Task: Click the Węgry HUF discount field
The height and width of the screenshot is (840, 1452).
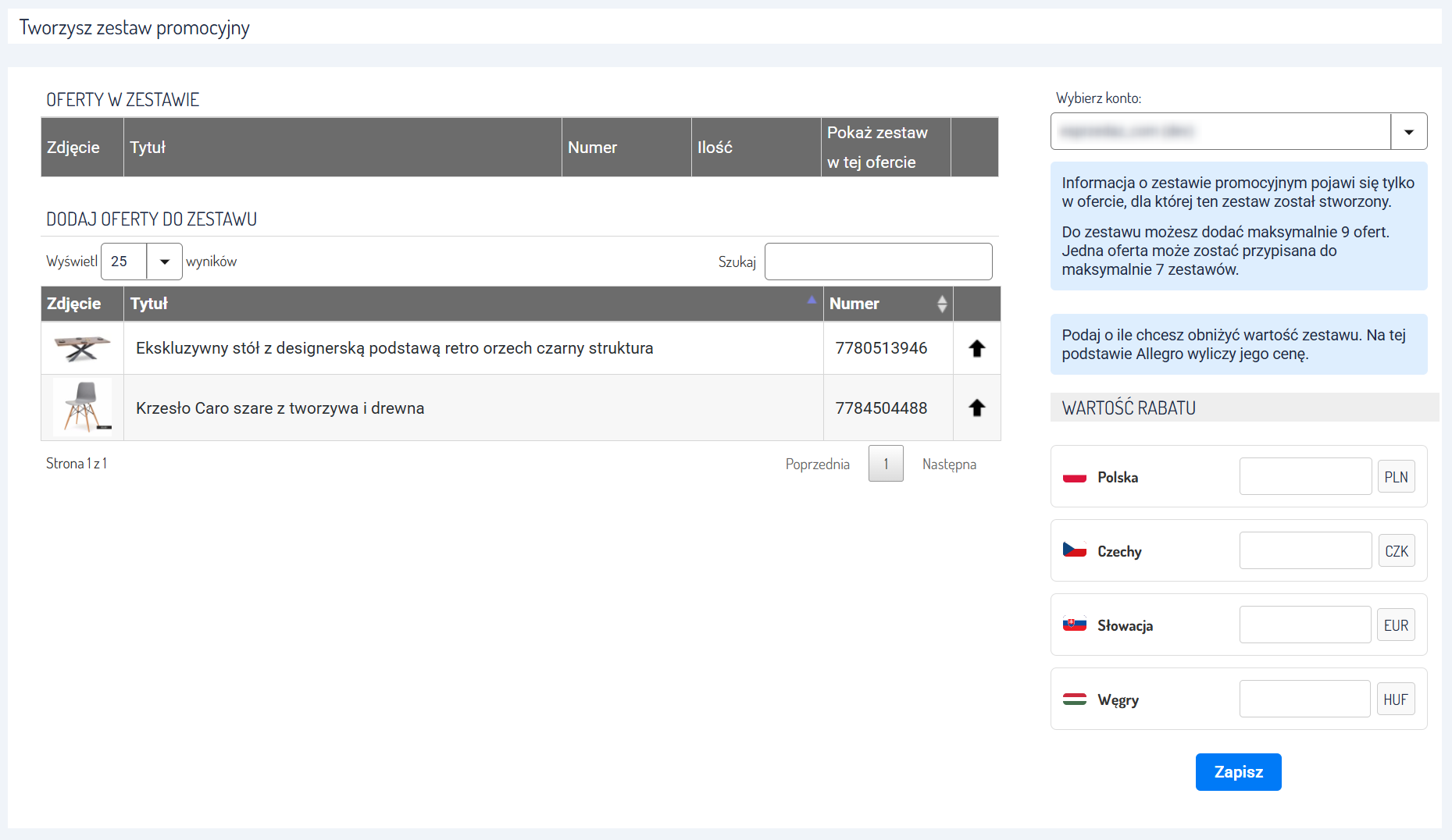Action: click(1305, 699)
